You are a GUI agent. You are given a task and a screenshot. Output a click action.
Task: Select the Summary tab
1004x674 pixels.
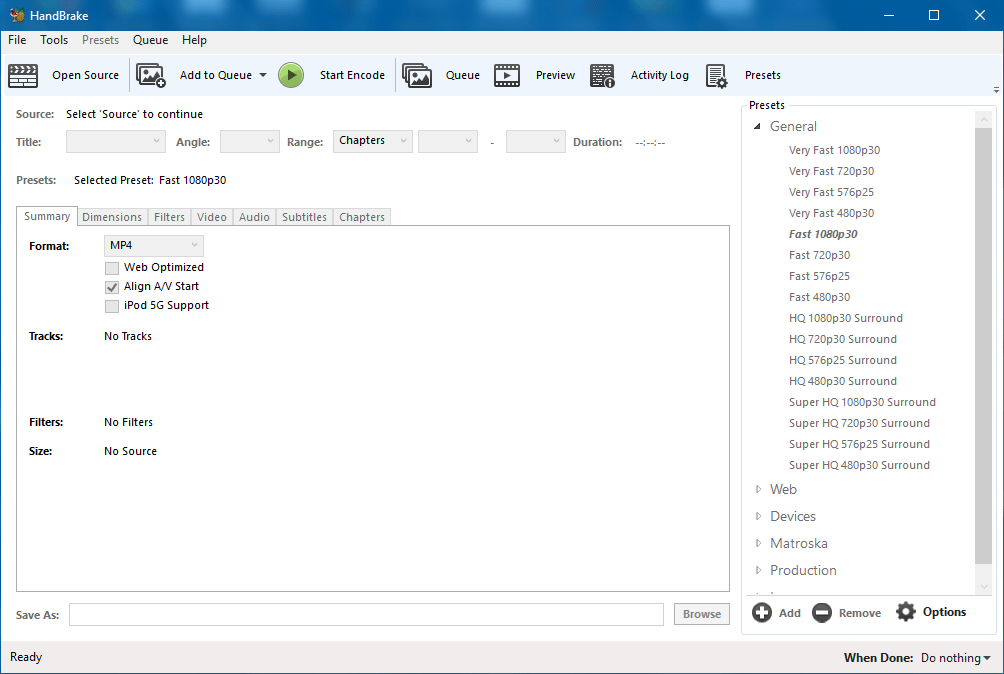(47, 216)
